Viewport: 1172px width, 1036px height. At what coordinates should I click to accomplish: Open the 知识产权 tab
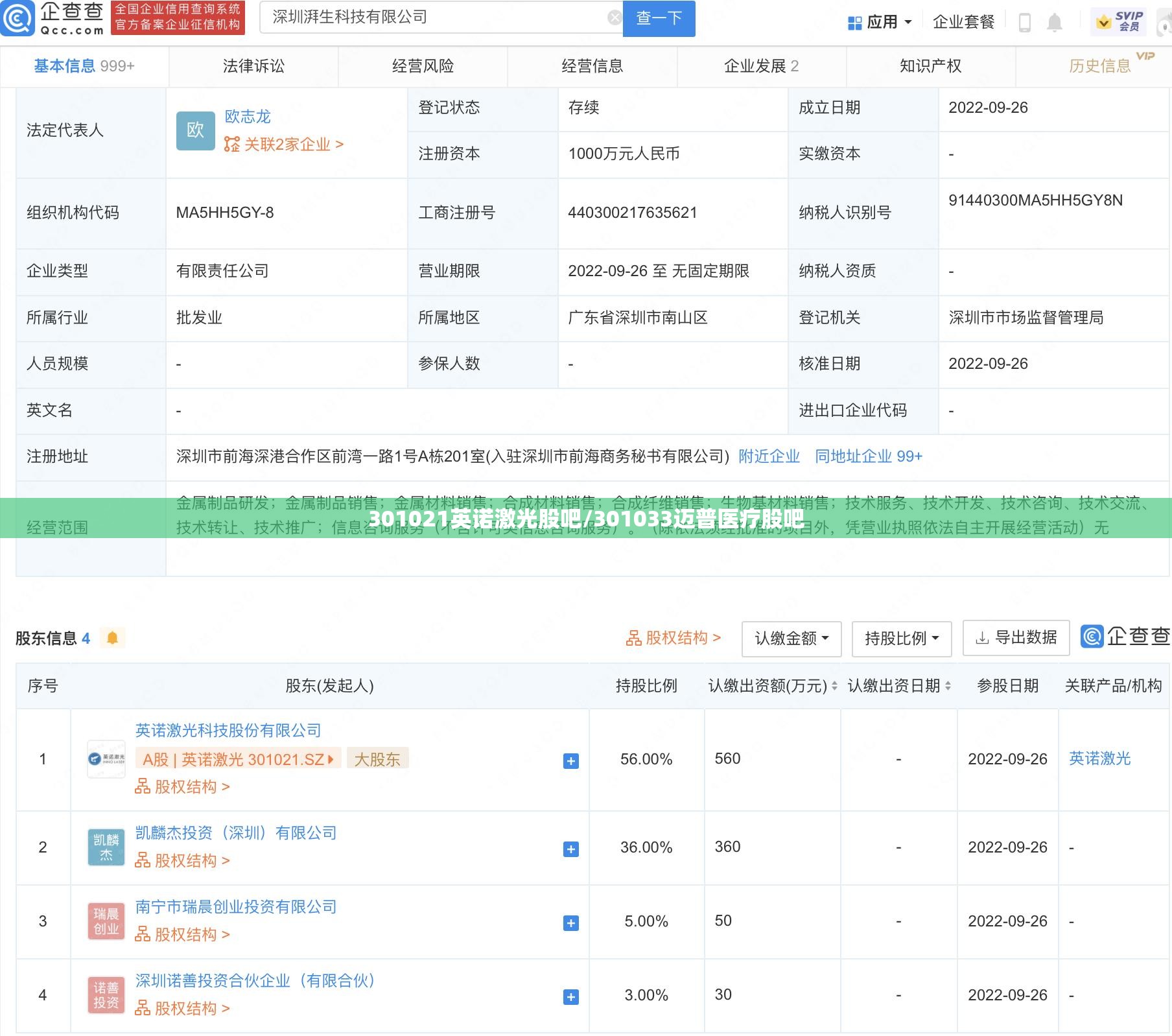930,66
